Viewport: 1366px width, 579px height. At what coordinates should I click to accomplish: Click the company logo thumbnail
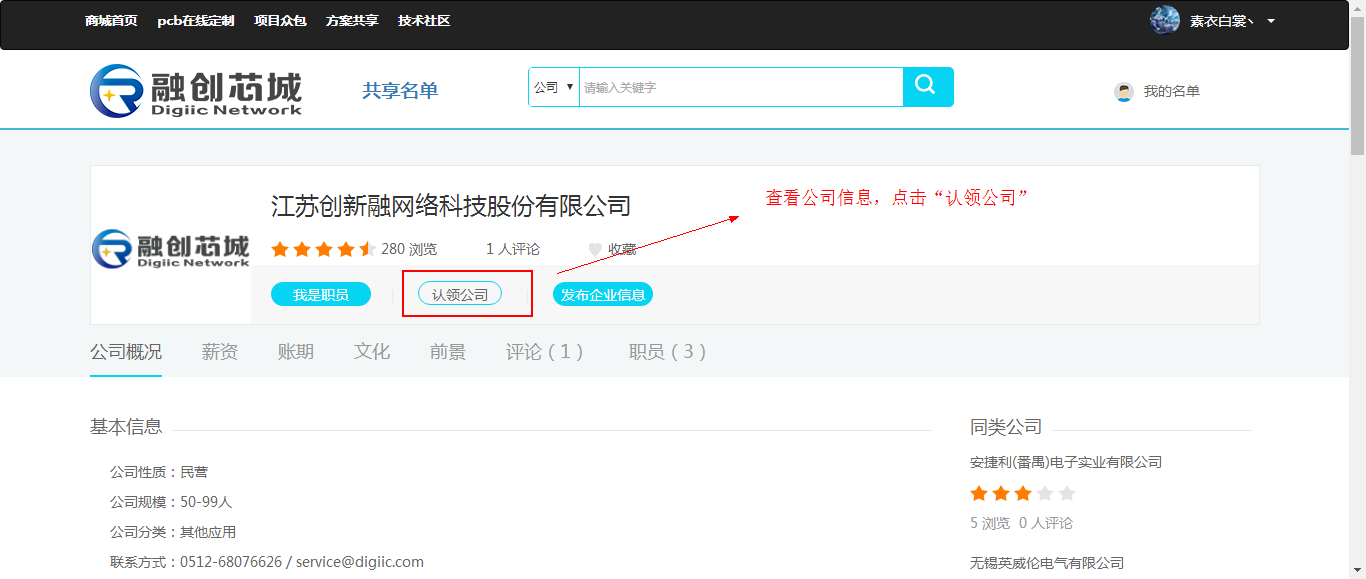point(171,248)
